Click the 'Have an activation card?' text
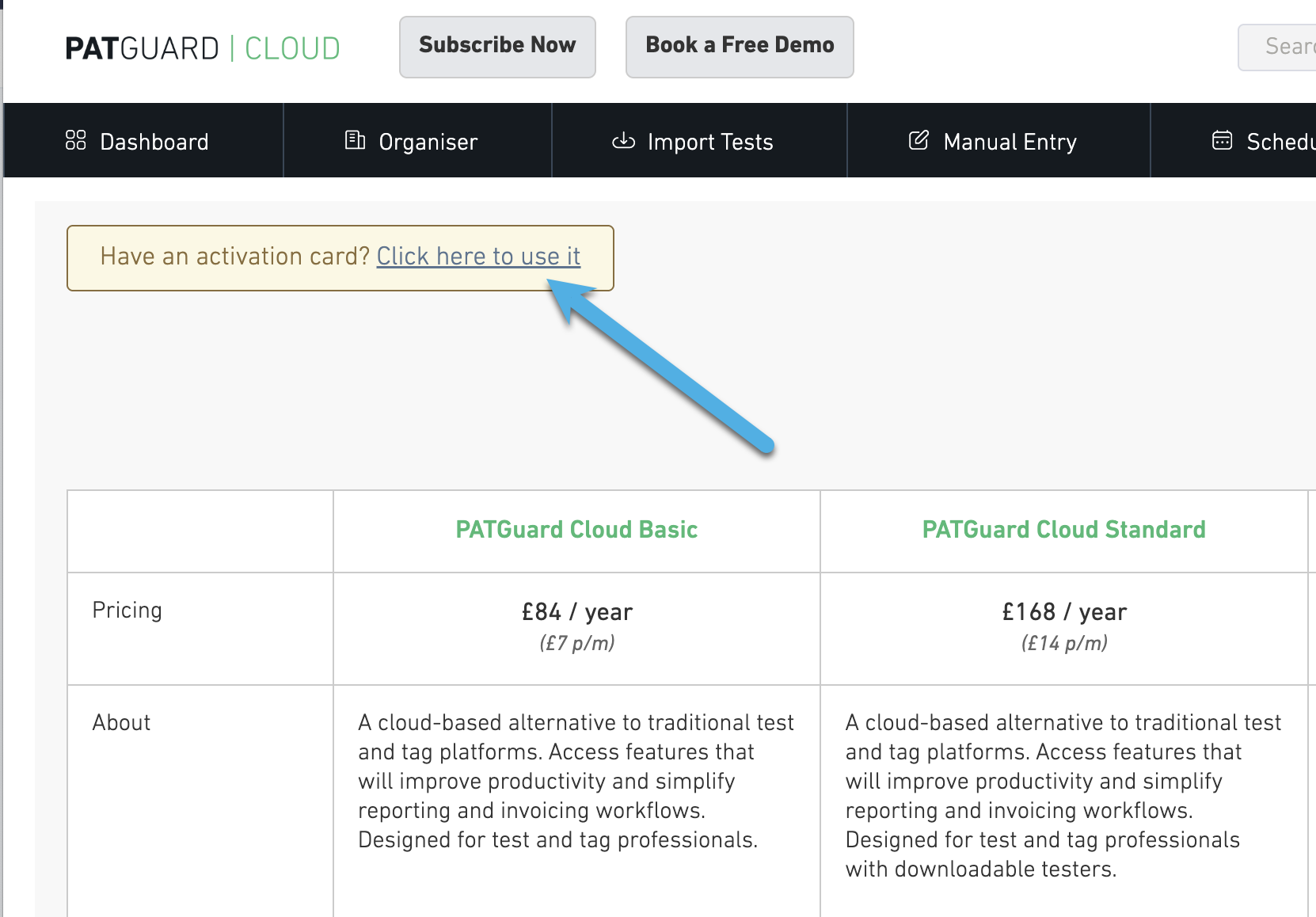 point(235,257)
